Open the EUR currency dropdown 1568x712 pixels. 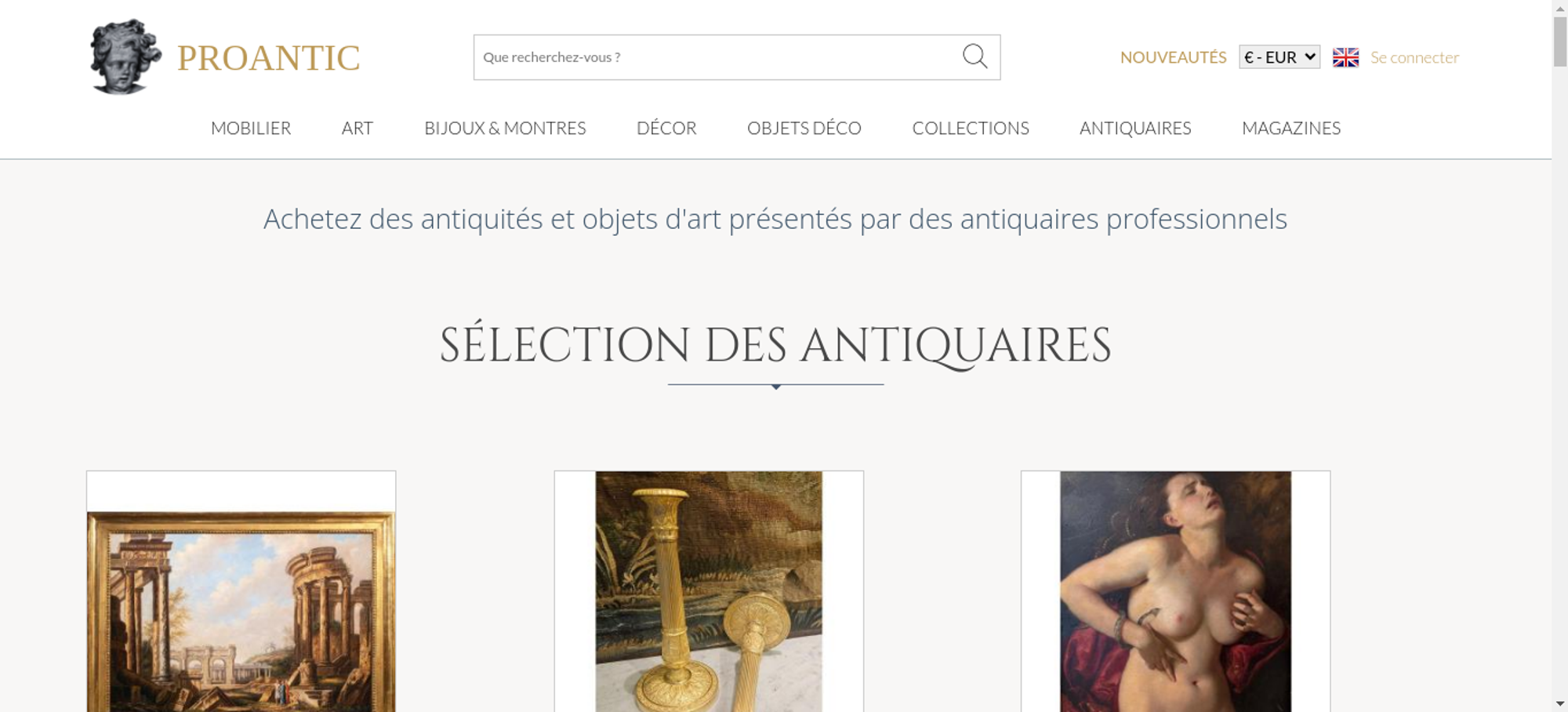(1279, 57)
